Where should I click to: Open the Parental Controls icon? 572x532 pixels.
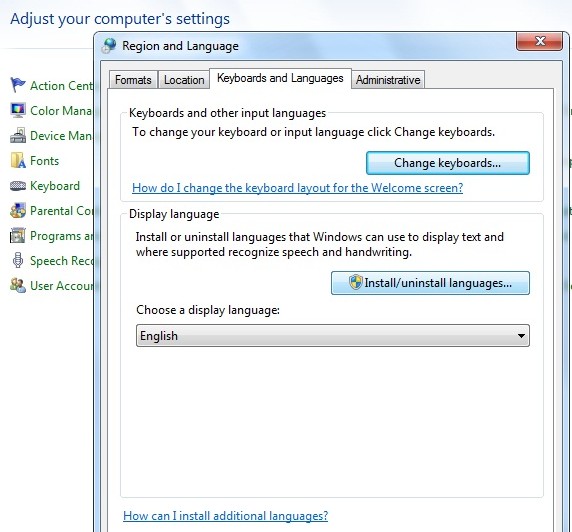18,211
